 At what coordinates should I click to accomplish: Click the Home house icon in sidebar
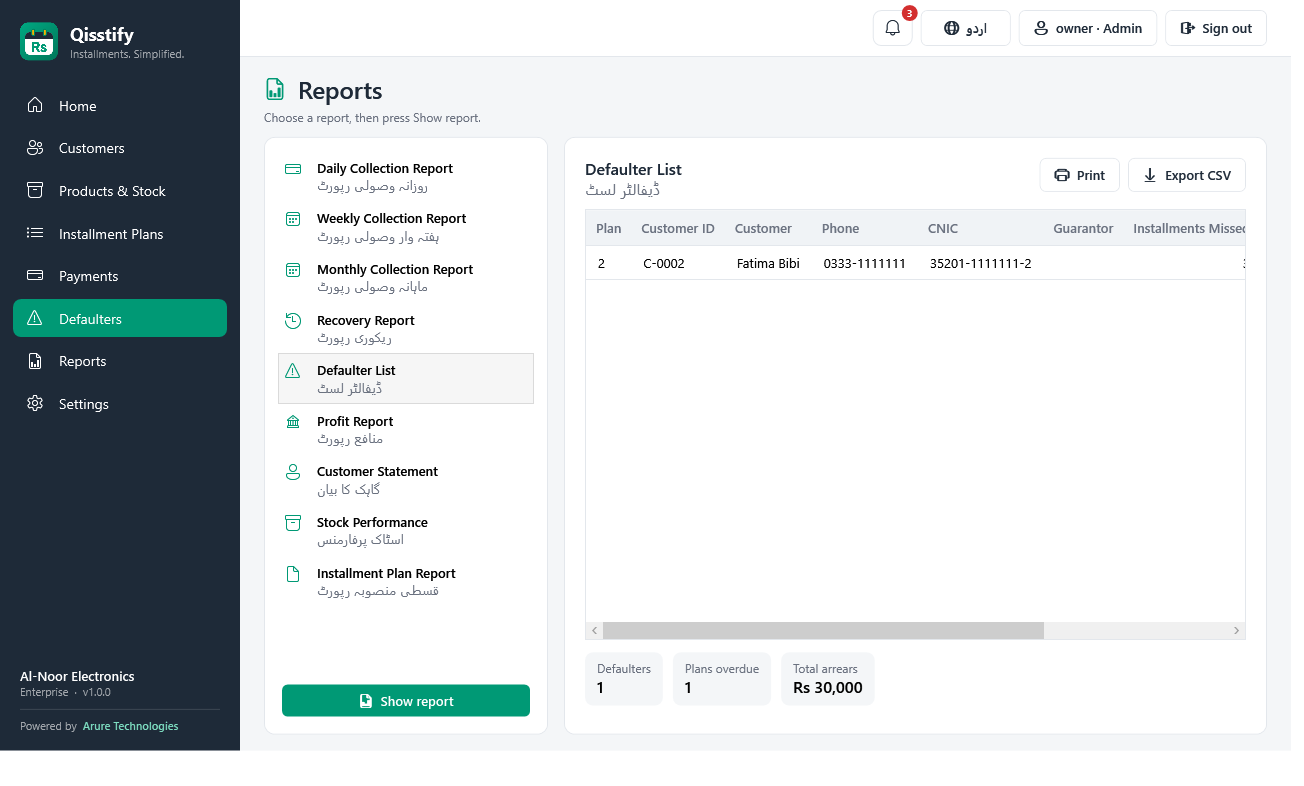35,105
